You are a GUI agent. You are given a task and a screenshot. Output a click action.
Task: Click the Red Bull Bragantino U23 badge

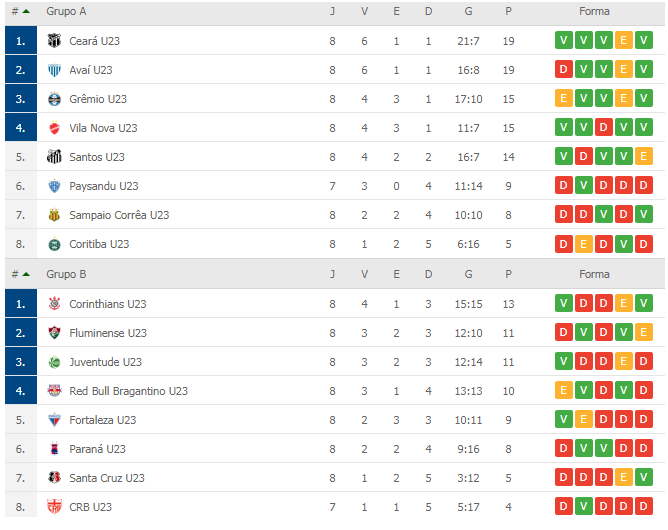click(x=54, y=391)
